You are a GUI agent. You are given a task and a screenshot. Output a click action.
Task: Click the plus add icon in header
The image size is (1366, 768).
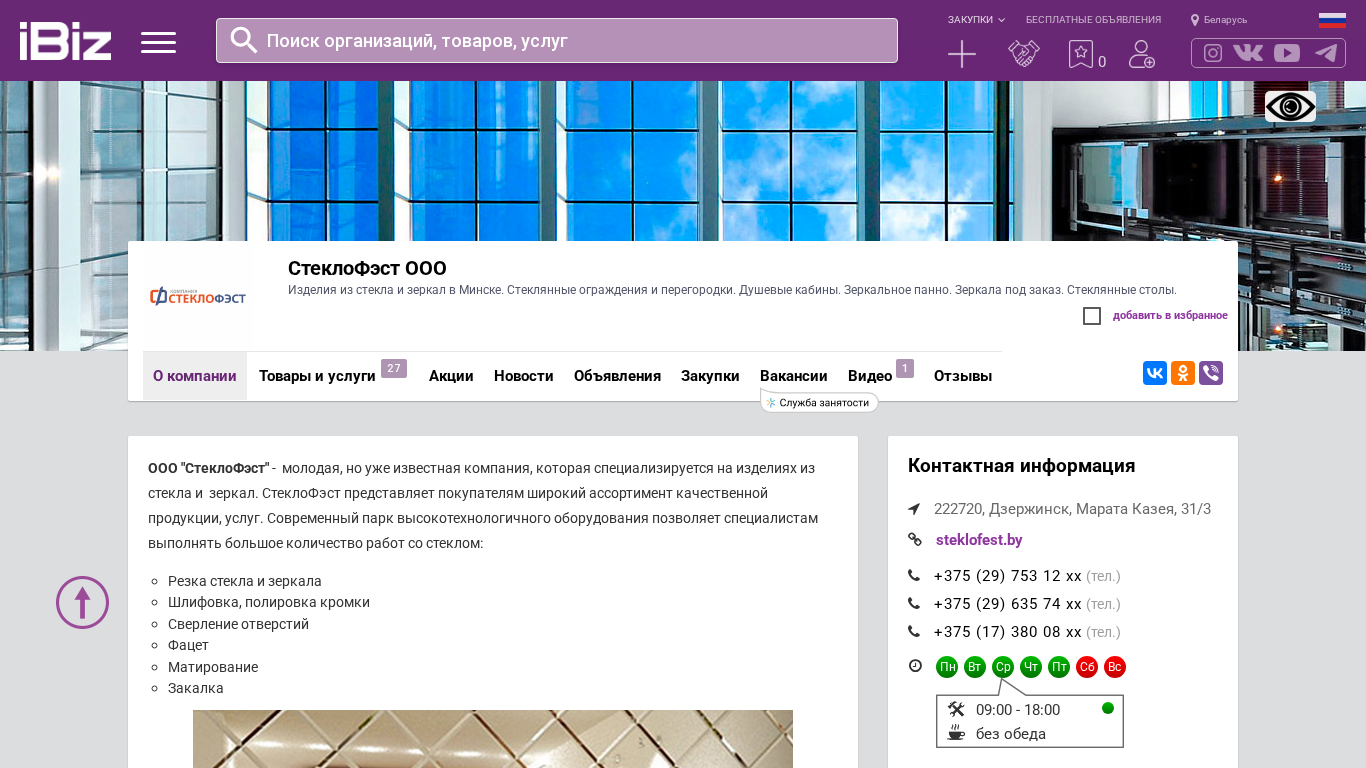962,54
